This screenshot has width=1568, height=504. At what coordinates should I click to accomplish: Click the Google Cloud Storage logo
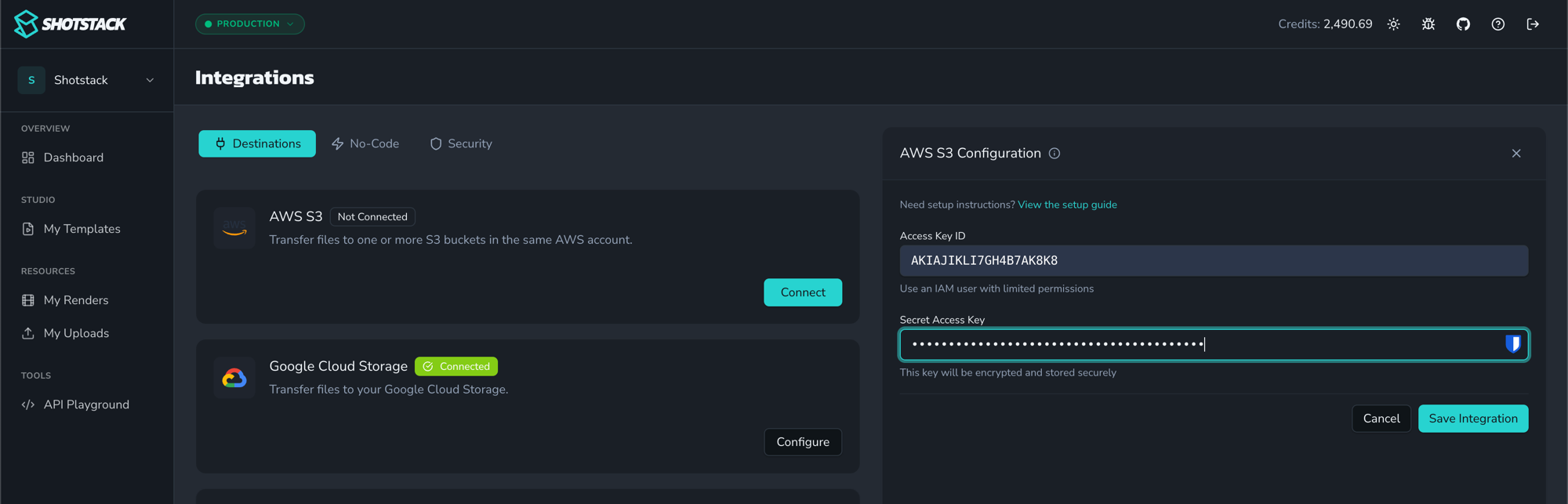234,378
